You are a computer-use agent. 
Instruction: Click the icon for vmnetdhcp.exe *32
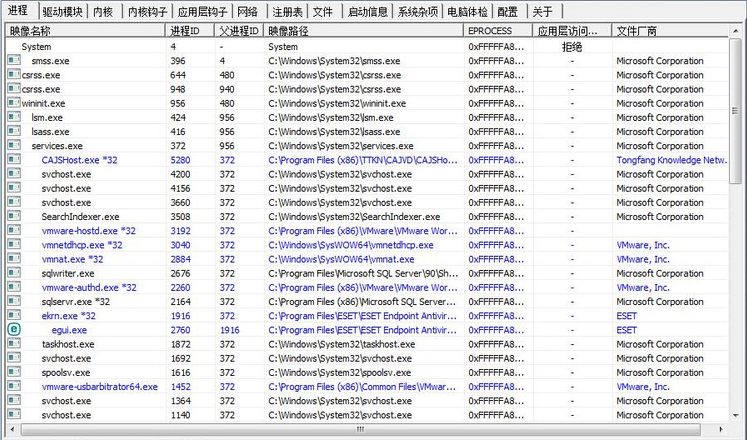[x=14, y=244]
